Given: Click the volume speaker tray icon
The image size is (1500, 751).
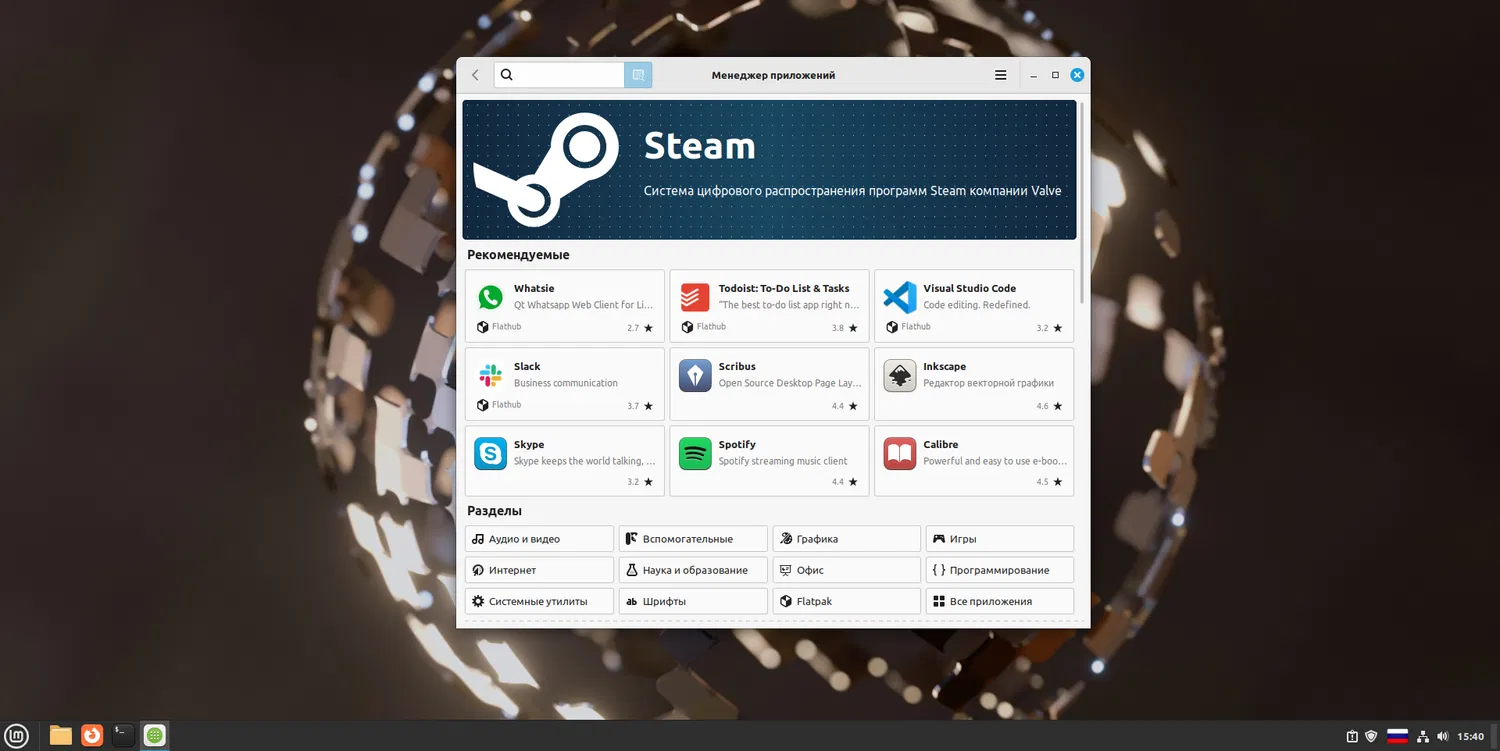Looking at the screenshot, I should click(1444, 737).
